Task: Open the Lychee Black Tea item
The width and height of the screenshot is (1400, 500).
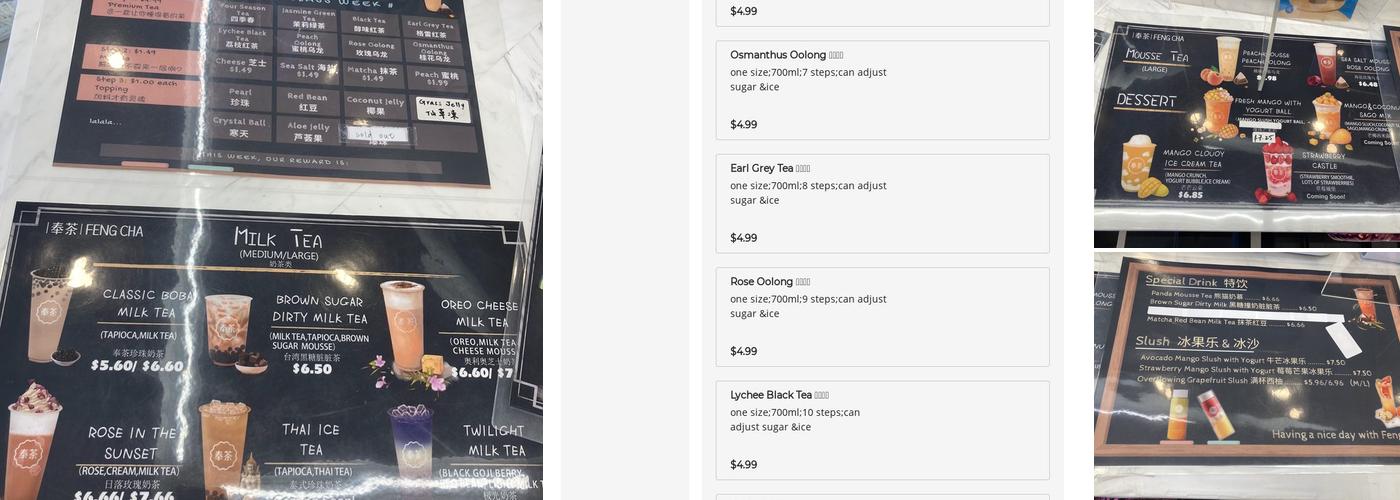Action: coord(883,430)
